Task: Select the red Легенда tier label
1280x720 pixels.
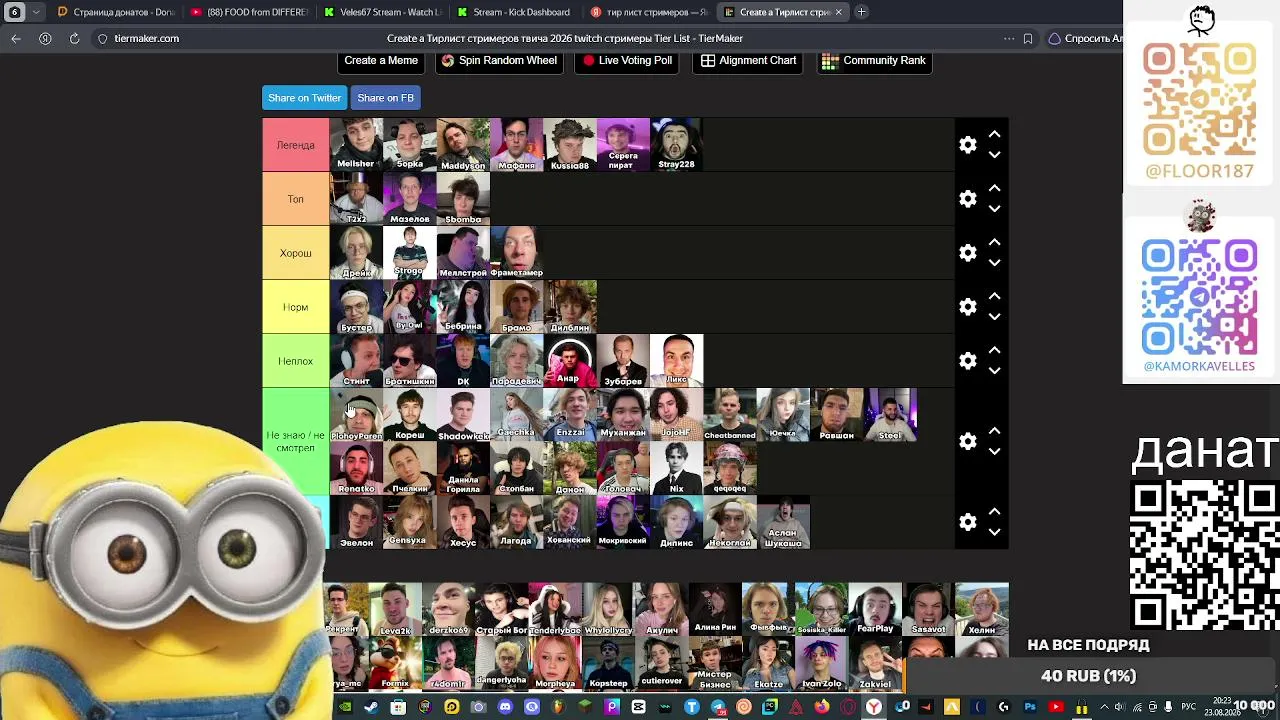Action: (296, 145)
